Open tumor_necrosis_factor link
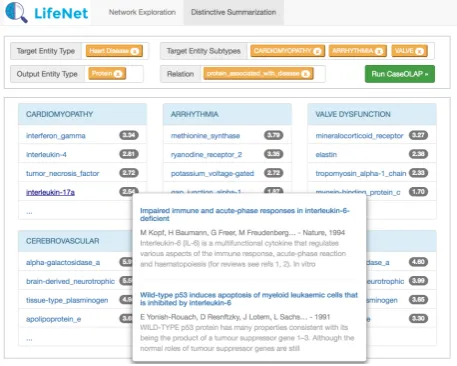The width and height of the screenshot is (457, 366). pyautogui.click(x=63, y=174)
